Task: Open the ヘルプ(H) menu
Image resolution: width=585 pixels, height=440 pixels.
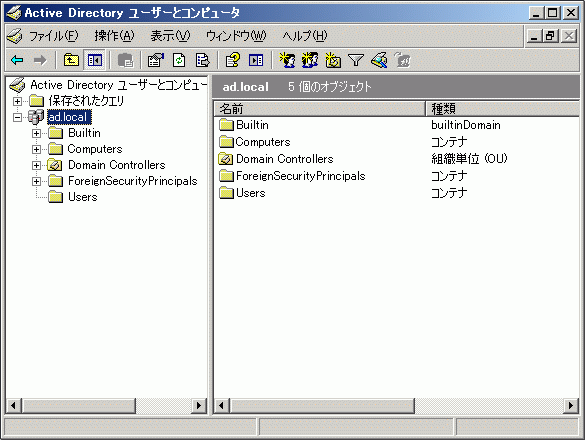Action: 304,36
